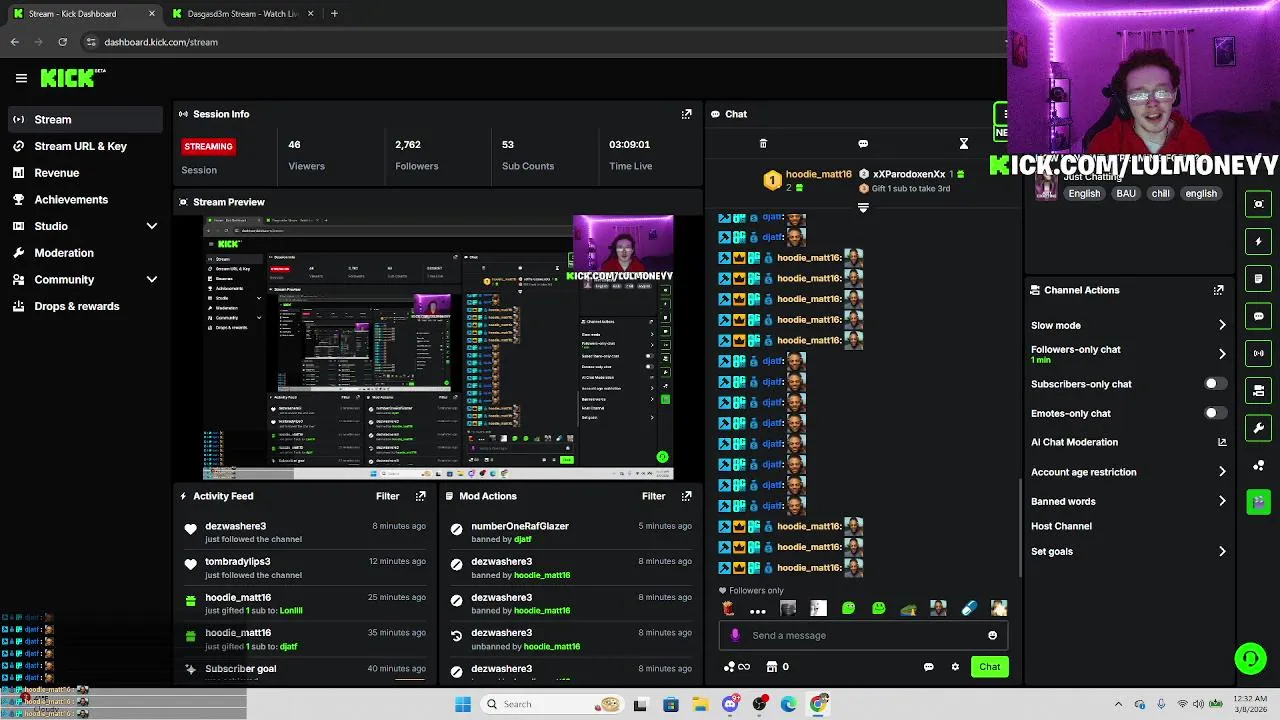This screenshot has height=720, width=1280.
Task: Open a new browser tab
Action: click(334, 14)
